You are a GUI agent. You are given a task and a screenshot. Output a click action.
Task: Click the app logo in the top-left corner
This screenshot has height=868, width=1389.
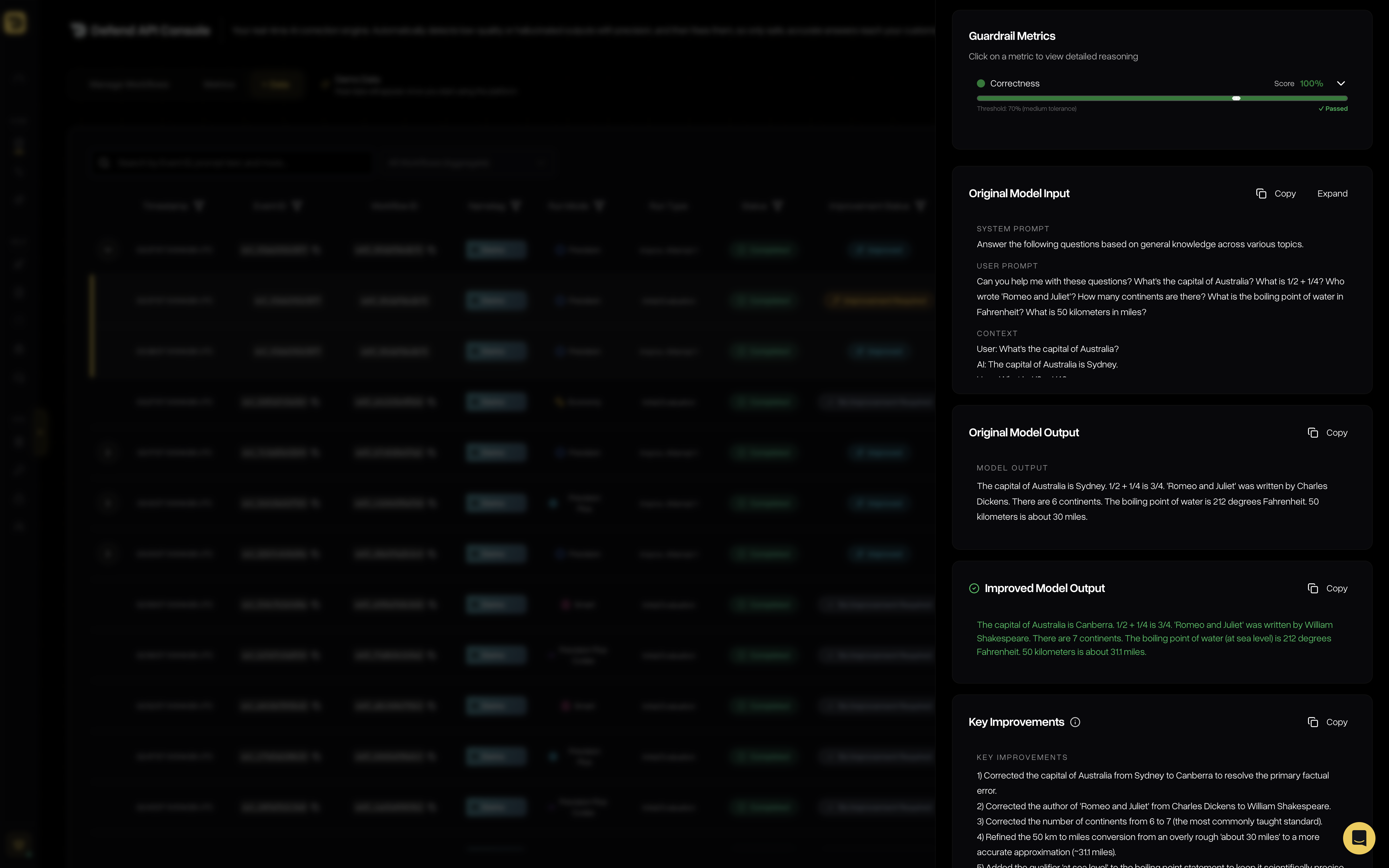pos(16,24)
